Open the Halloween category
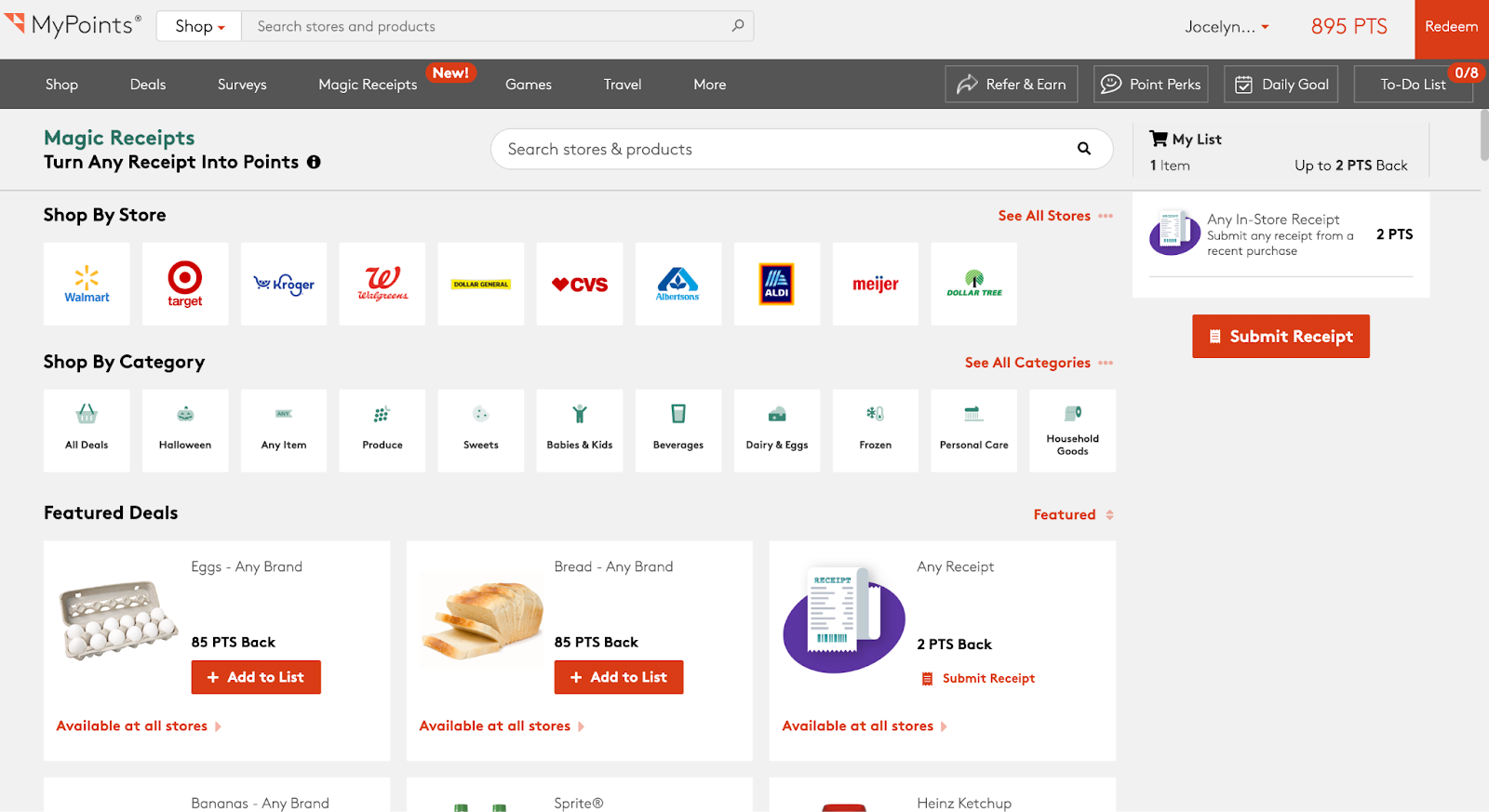The image size is (1489, 812). (x=185, y=431)
